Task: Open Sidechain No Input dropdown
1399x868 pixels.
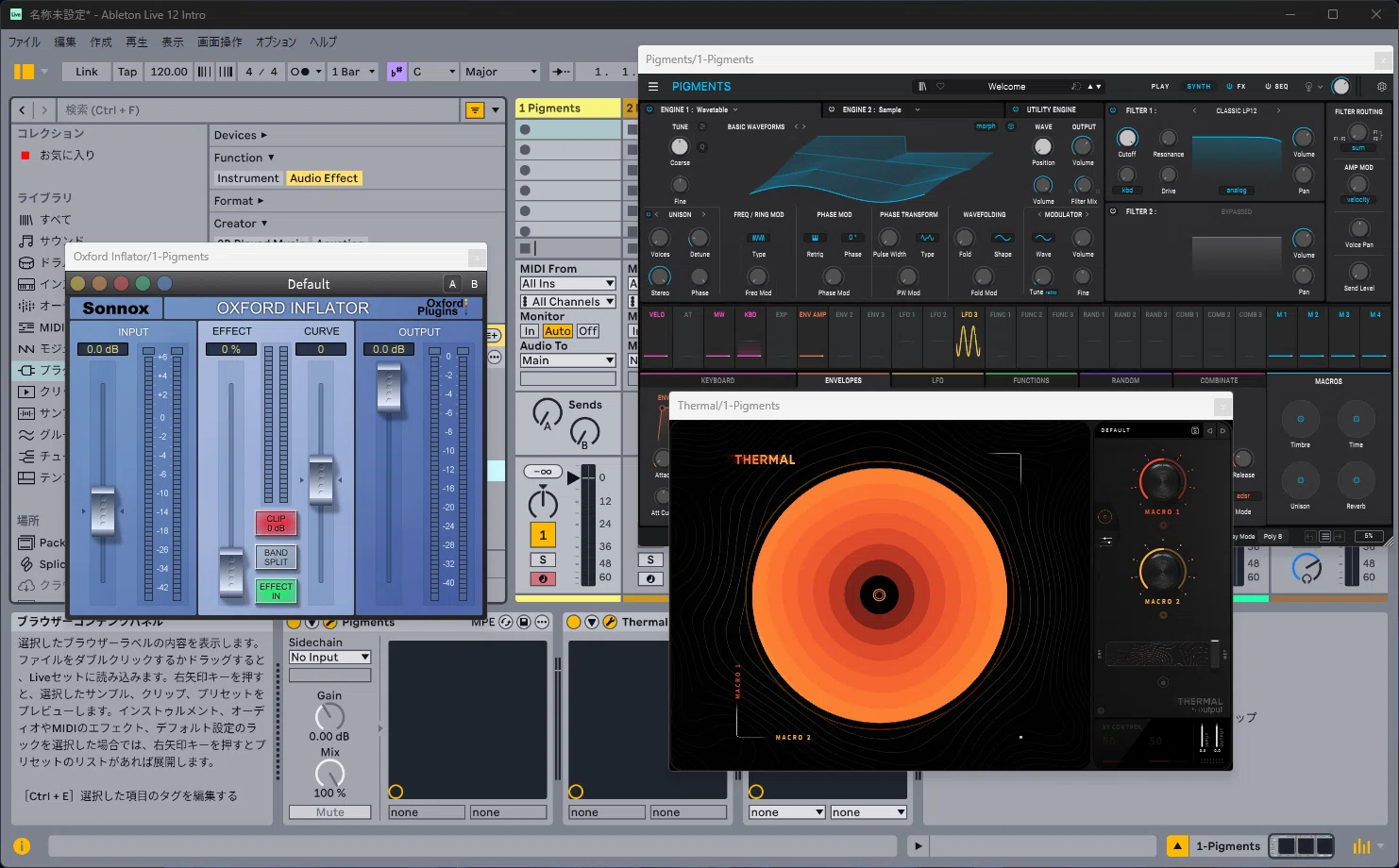Action: tap(329, 657)
